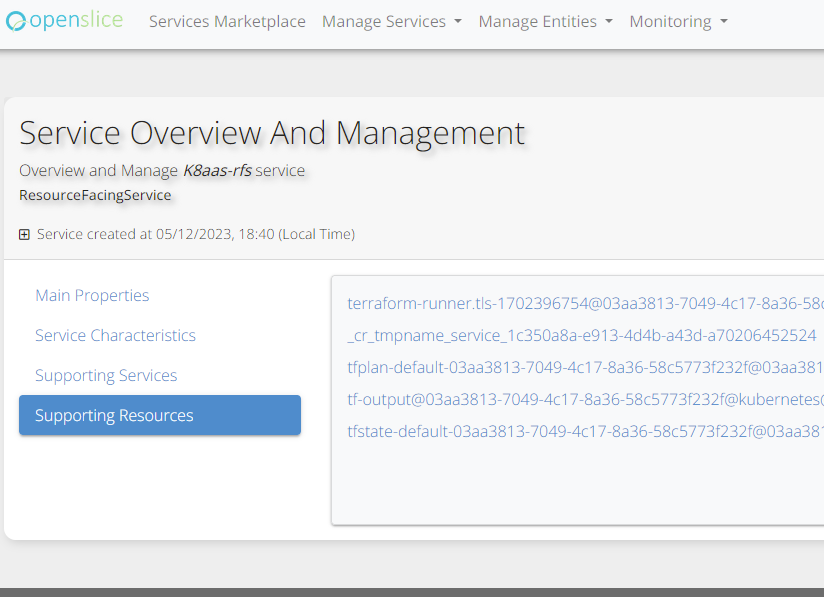Expand the service created details plus icon

[24, 235]
